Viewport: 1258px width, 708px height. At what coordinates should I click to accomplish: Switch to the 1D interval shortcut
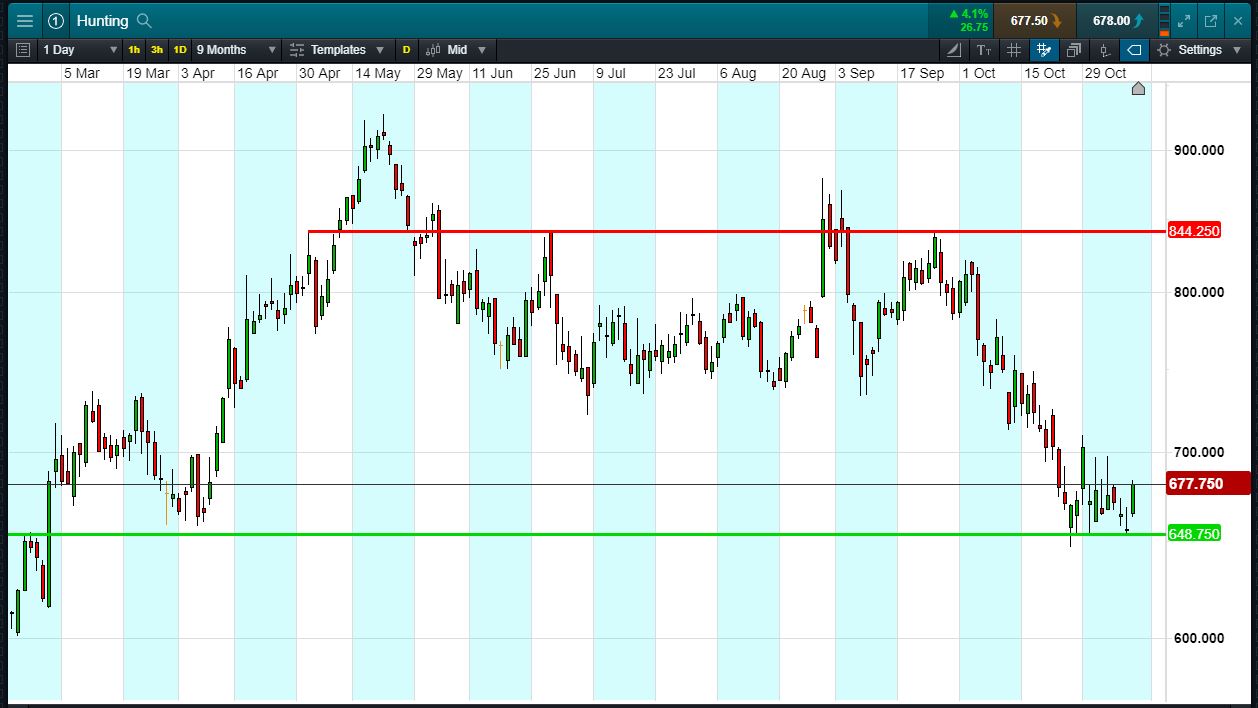(x=180, y=49)
